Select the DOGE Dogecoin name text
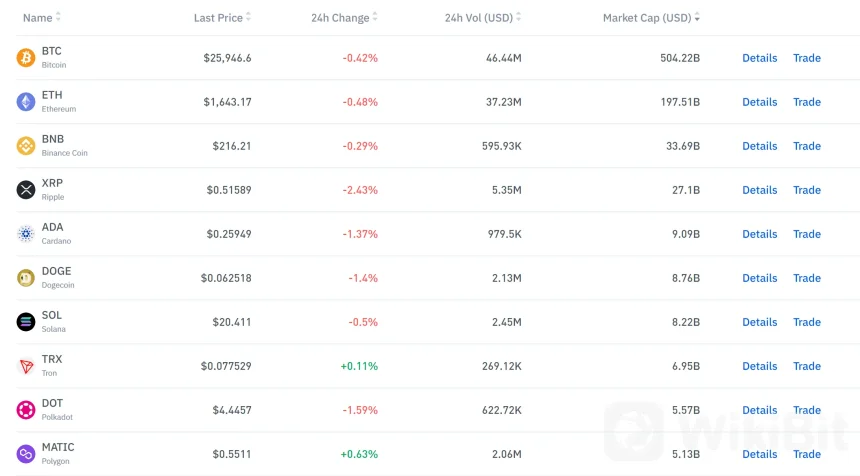 click(56, 271)
